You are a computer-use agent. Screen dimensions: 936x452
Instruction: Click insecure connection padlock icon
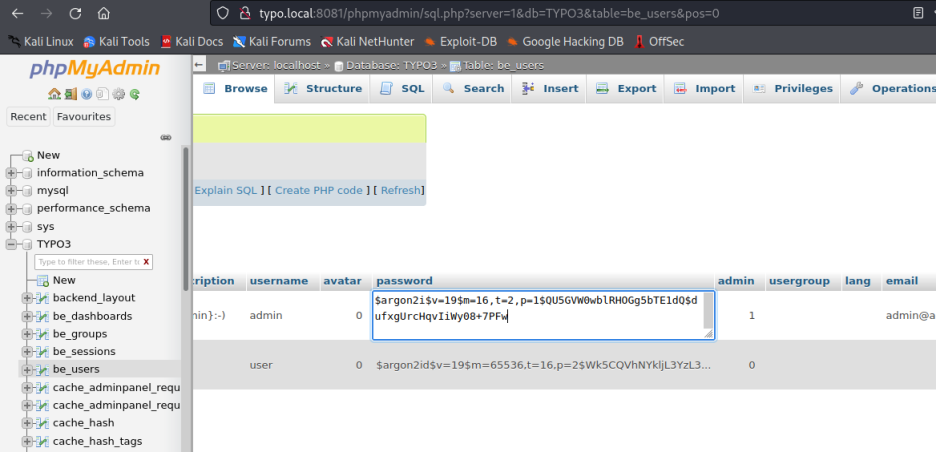[x=244, y=13]
